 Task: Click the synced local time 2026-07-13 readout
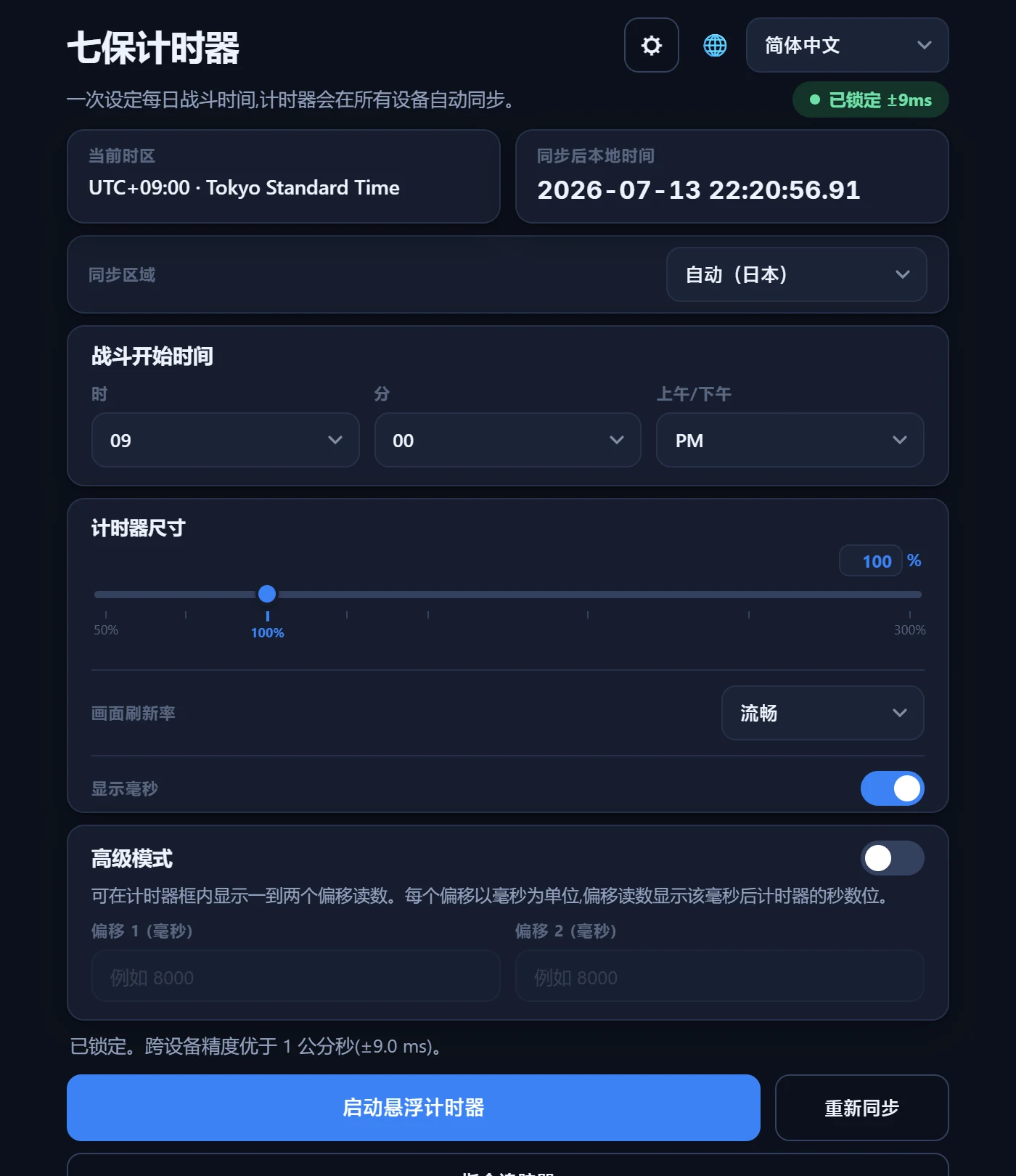[x=698, y=190]
